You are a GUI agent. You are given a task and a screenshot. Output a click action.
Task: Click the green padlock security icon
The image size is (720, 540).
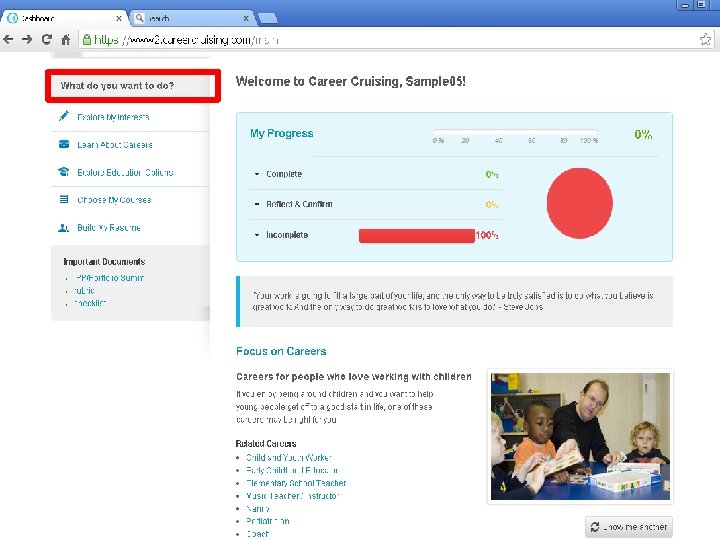point(86,40)
